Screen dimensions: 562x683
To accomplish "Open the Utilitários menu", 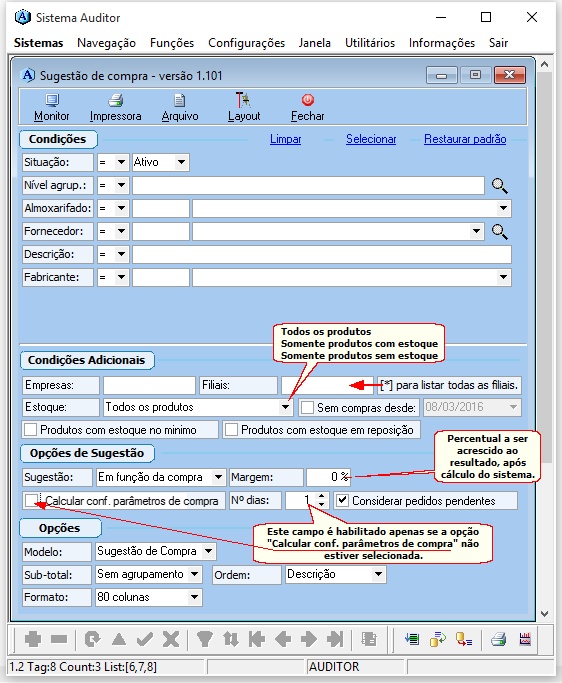I will (369, 43).
